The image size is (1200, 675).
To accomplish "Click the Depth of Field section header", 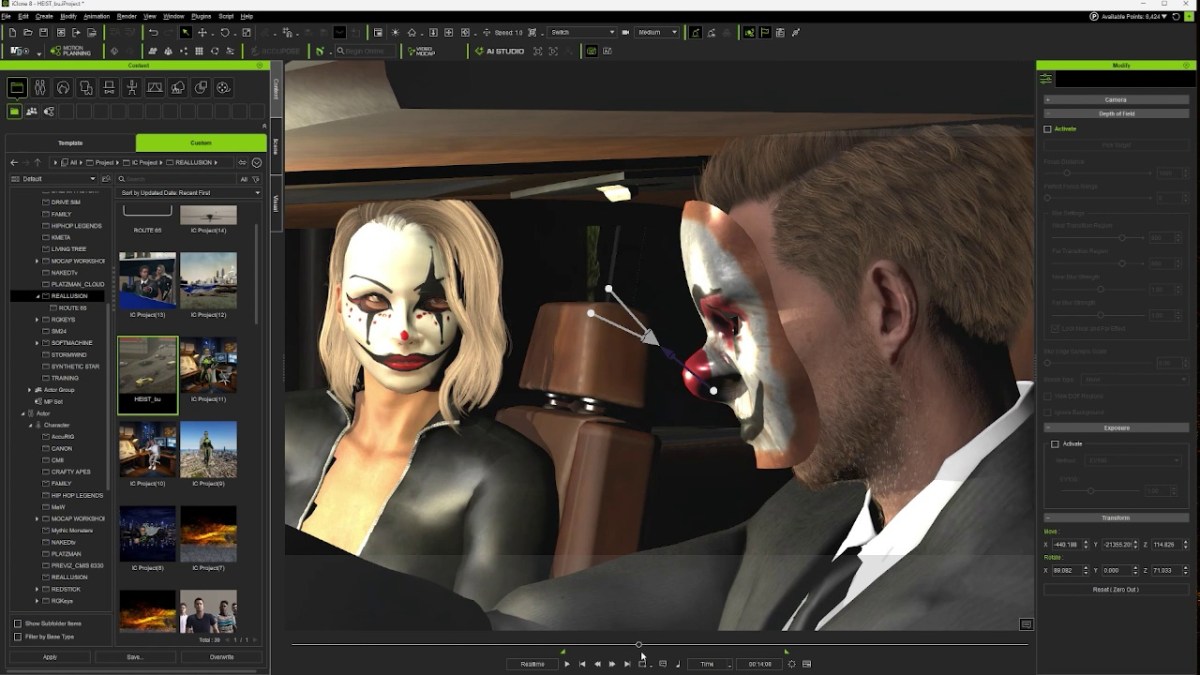I will tap(1116, 114).
